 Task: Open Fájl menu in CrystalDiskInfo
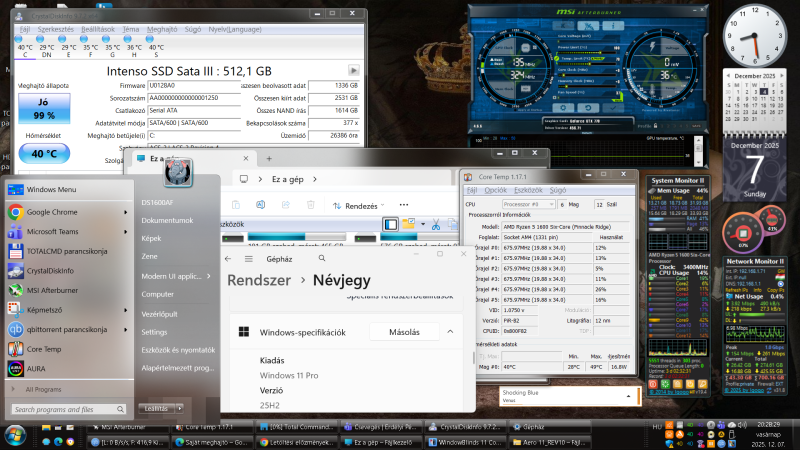25,30
